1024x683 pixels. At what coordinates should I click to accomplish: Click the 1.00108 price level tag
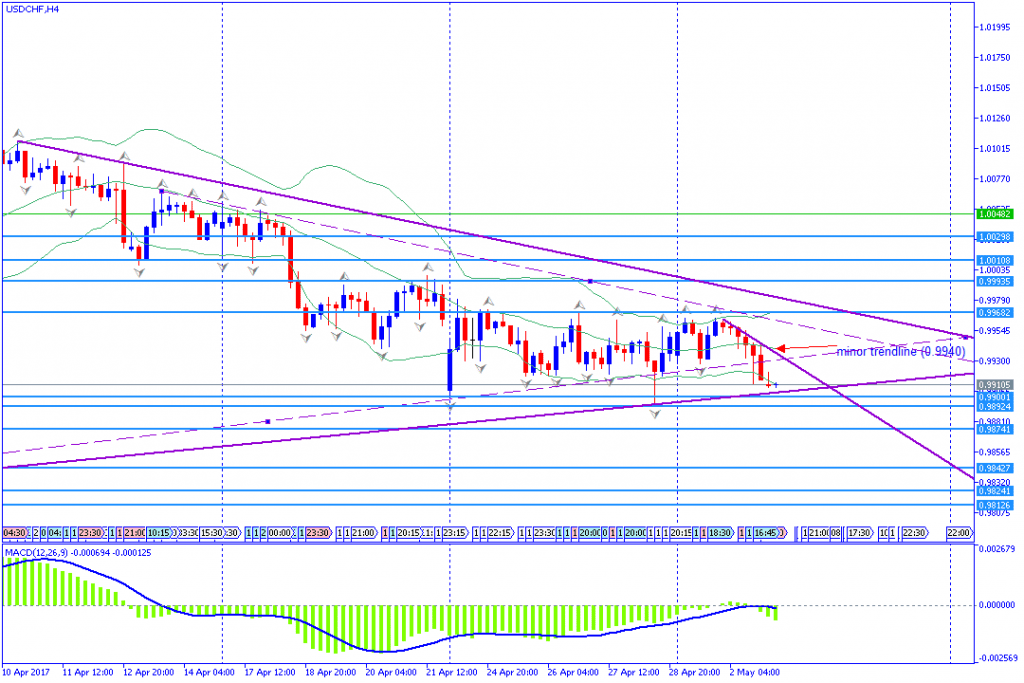[x=995, y=260]
